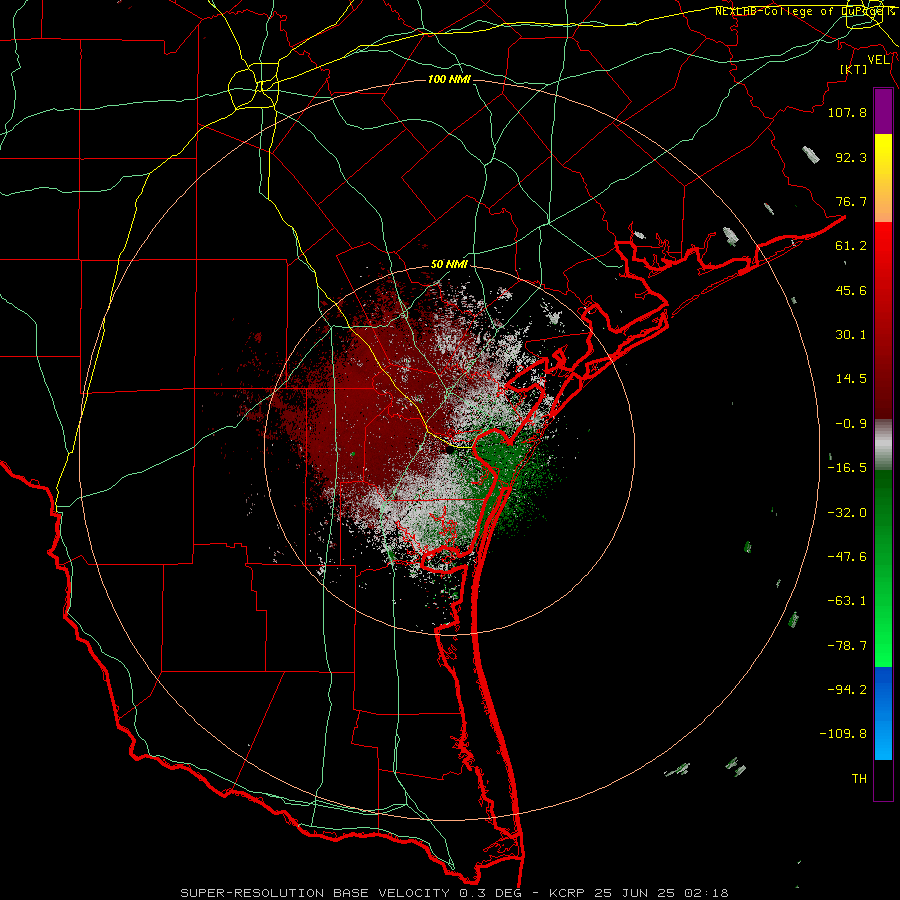
Task: Select the 45.6 velocity scale value
Action: (851, 290)
